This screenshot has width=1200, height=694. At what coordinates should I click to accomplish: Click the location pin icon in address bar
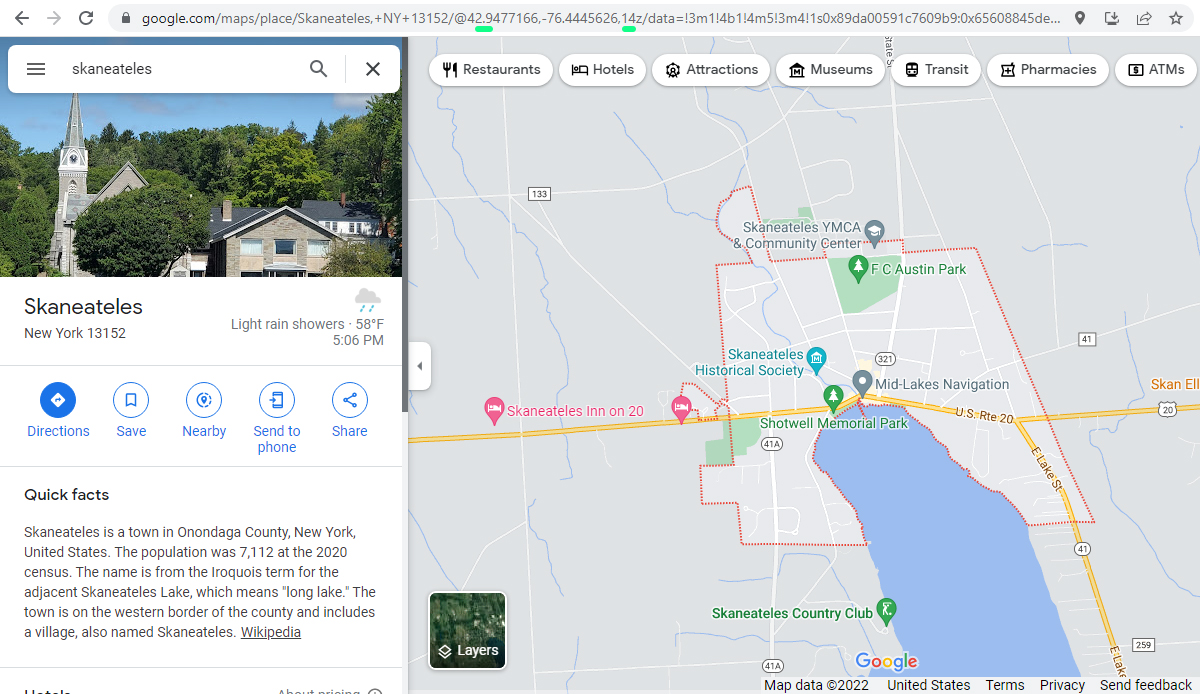click(x=1080, y=18)
